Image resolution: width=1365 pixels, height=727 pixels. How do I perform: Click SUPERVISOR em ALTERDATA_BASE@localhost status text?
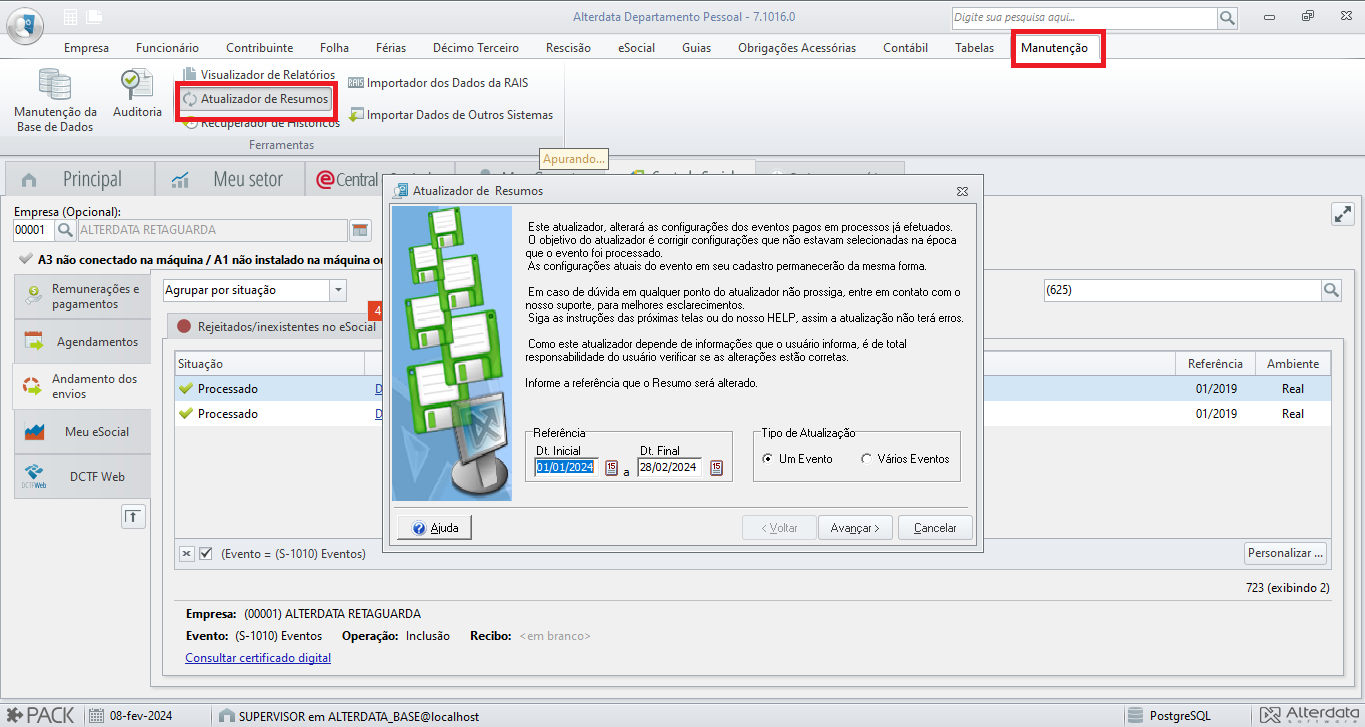click(x=358, y=716)
